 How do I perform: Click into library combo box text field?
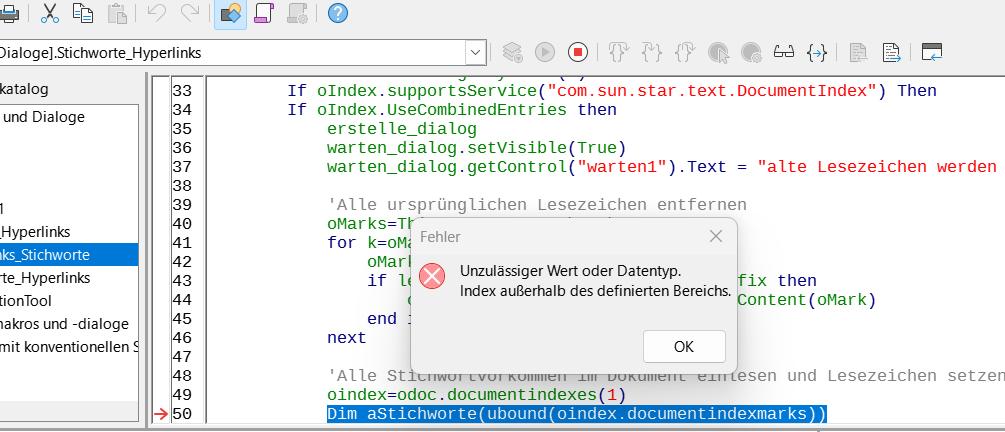click(x=230, y=52)
